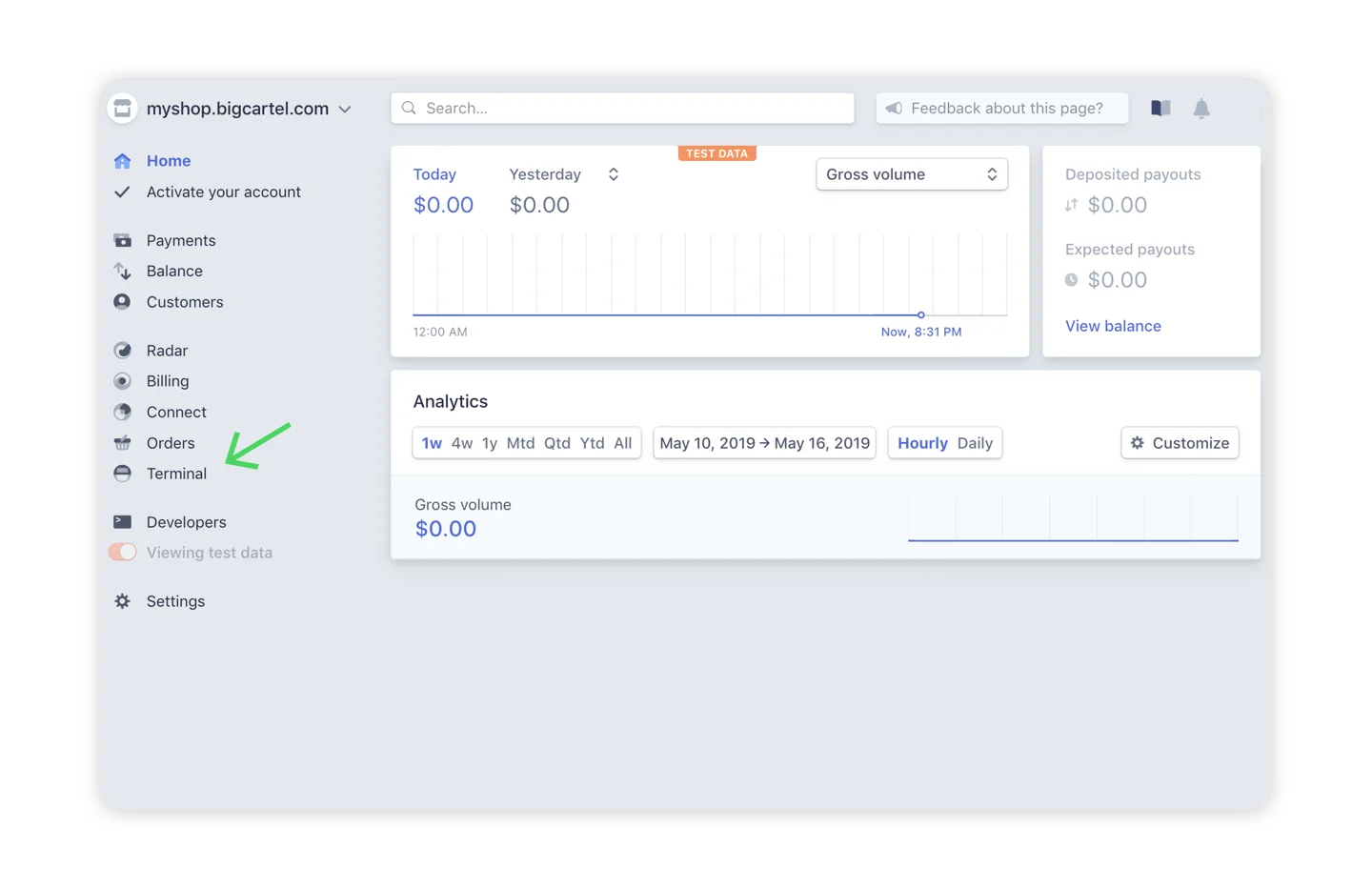Click the clock icon next to Expected payouts
Image resolution: width=1372 pixels, height=869 pixels.
[x=1072, y=280]
